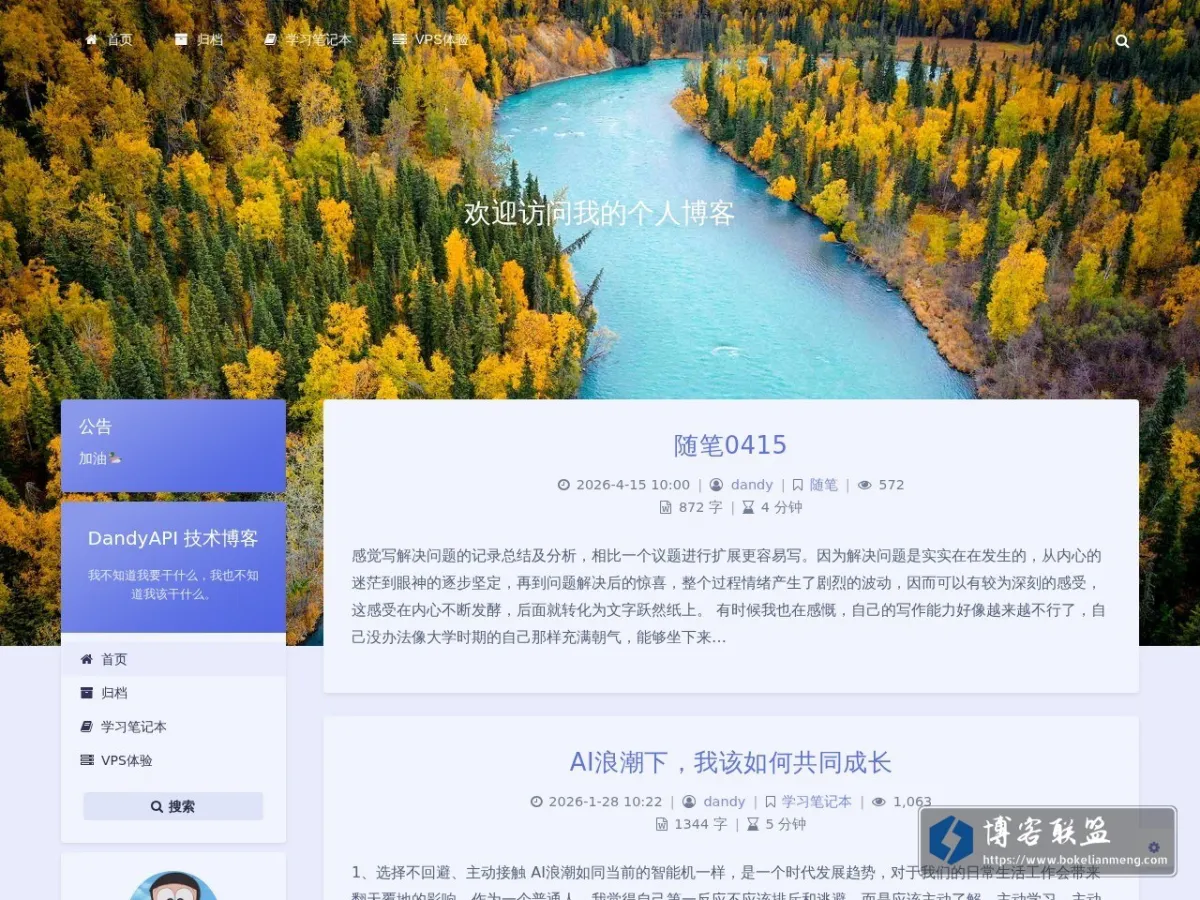Click the gear icon on 博客联盟 badge
The image size is (1200, 900).
click(1154, 847)
